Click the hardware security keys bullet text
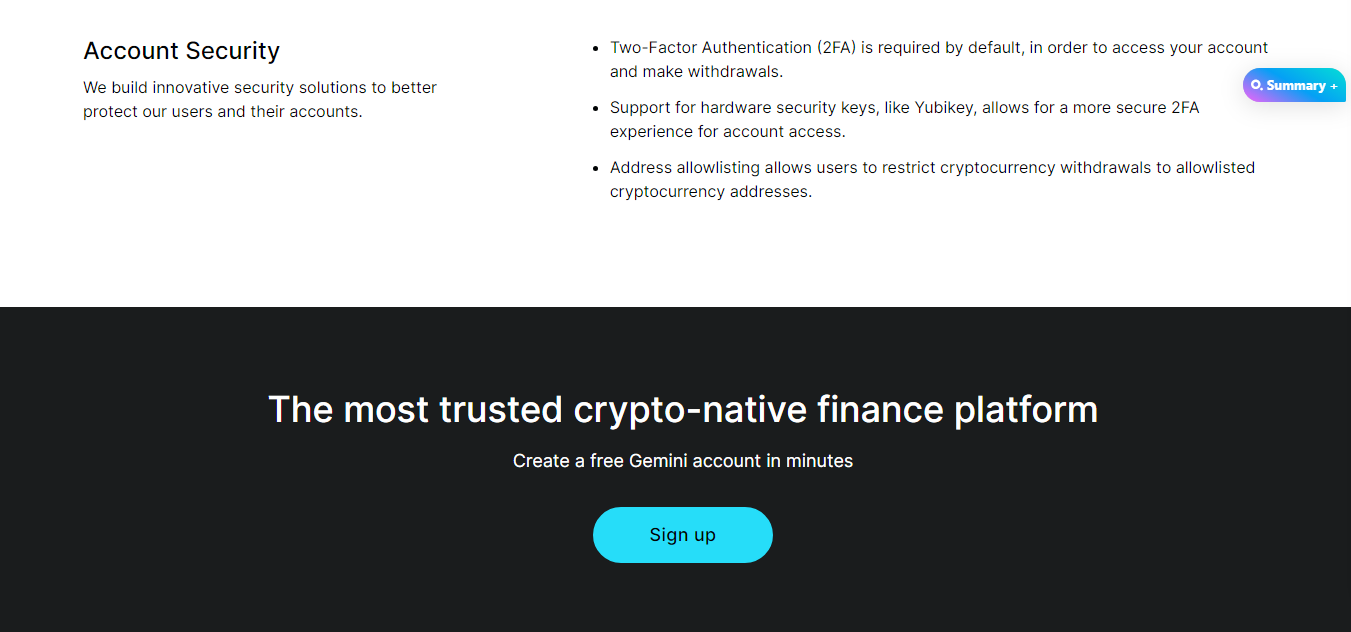Image resolution: width=1351 pixels, height=632 pixels. click(x=905, y=120)
